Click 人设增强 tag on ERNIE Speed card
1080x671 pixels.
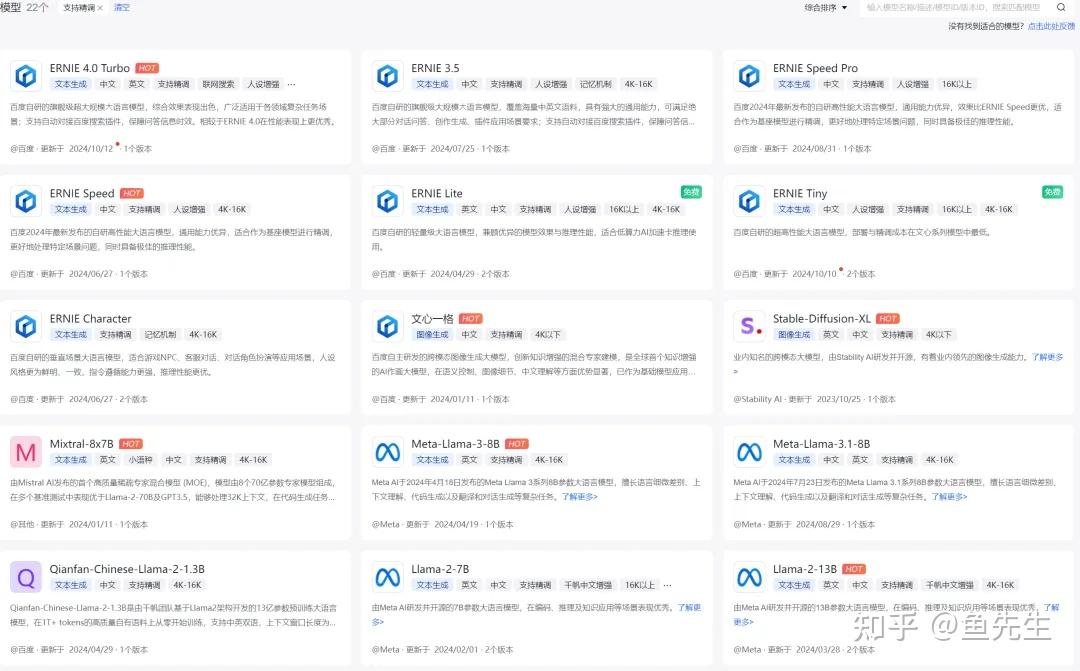pos(189,209)
